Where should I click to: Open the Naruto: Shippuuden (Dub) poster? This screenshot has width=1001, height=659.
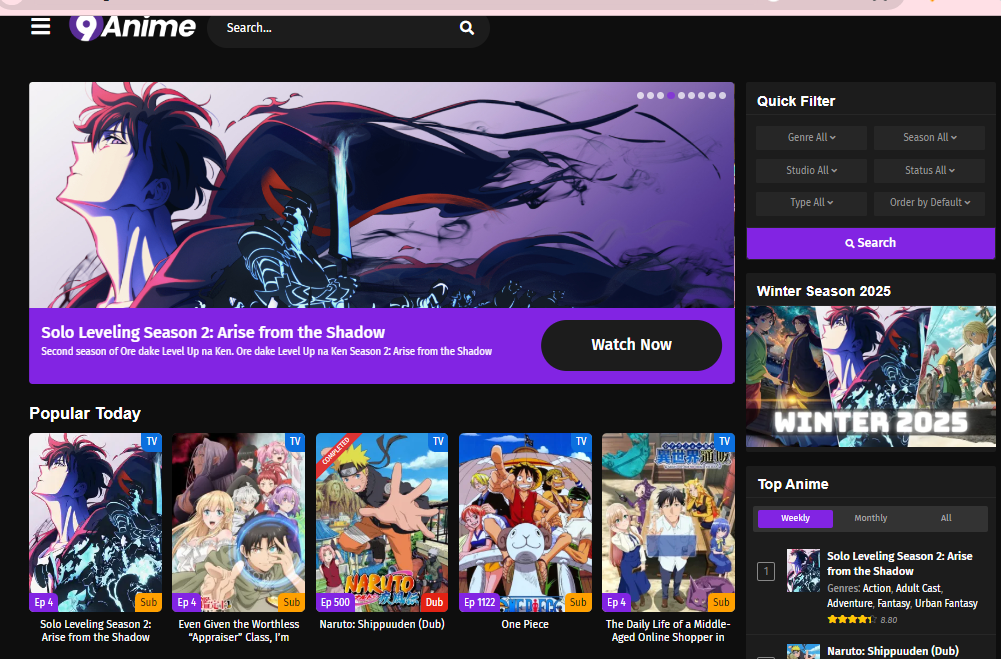(382, 522)
